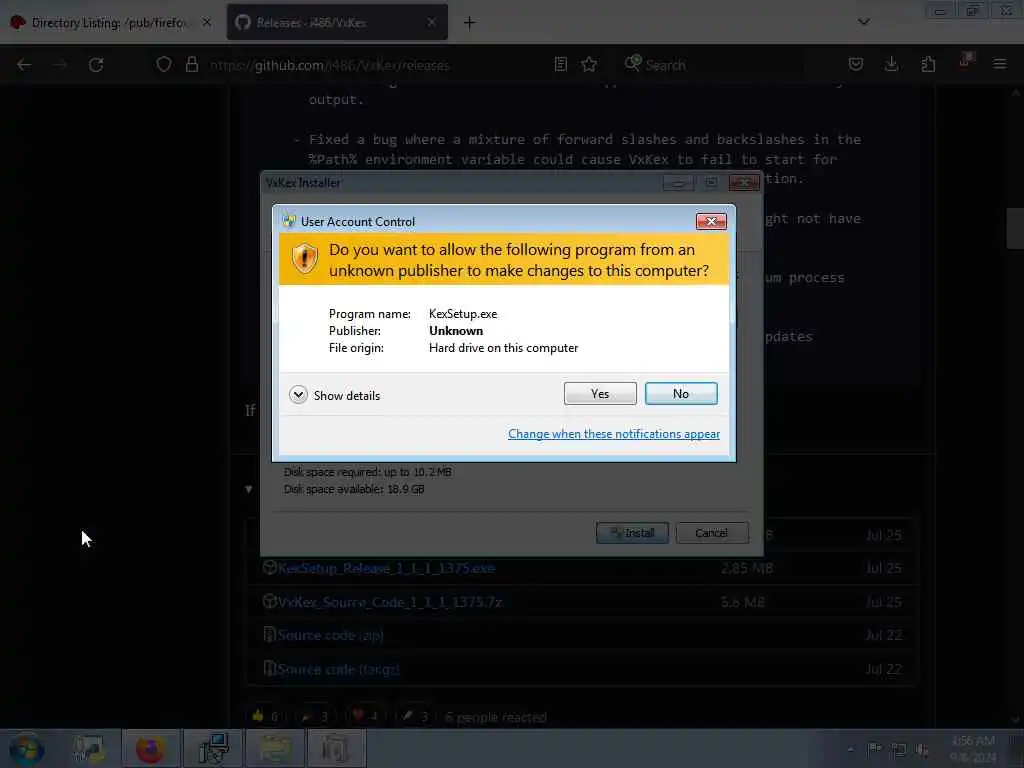Download Source code (tar.gz)
This screenshot has height=768, width=1024.
(338, 669)
